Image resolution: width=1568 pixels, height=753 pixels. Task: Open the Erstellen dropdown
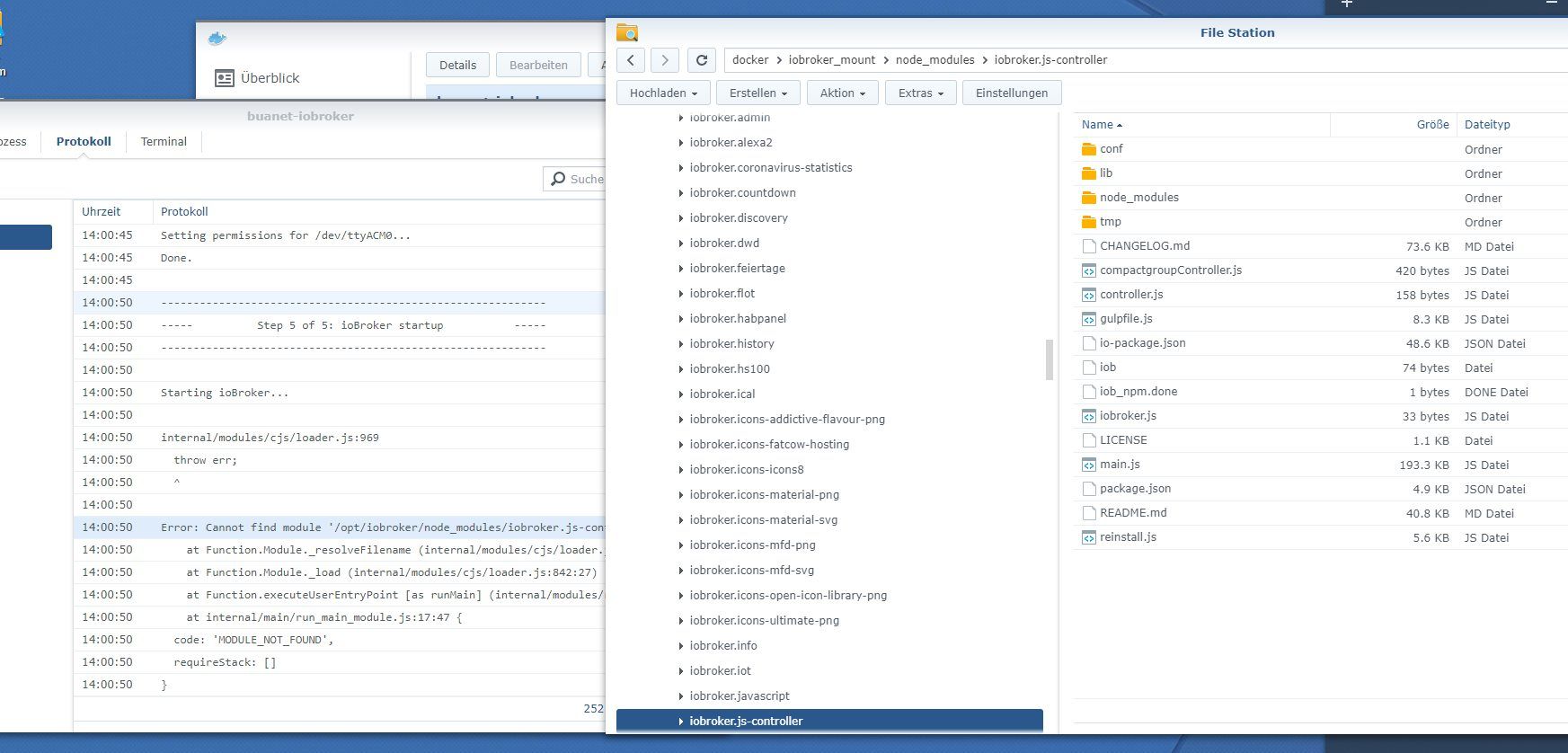coord(757,93)
